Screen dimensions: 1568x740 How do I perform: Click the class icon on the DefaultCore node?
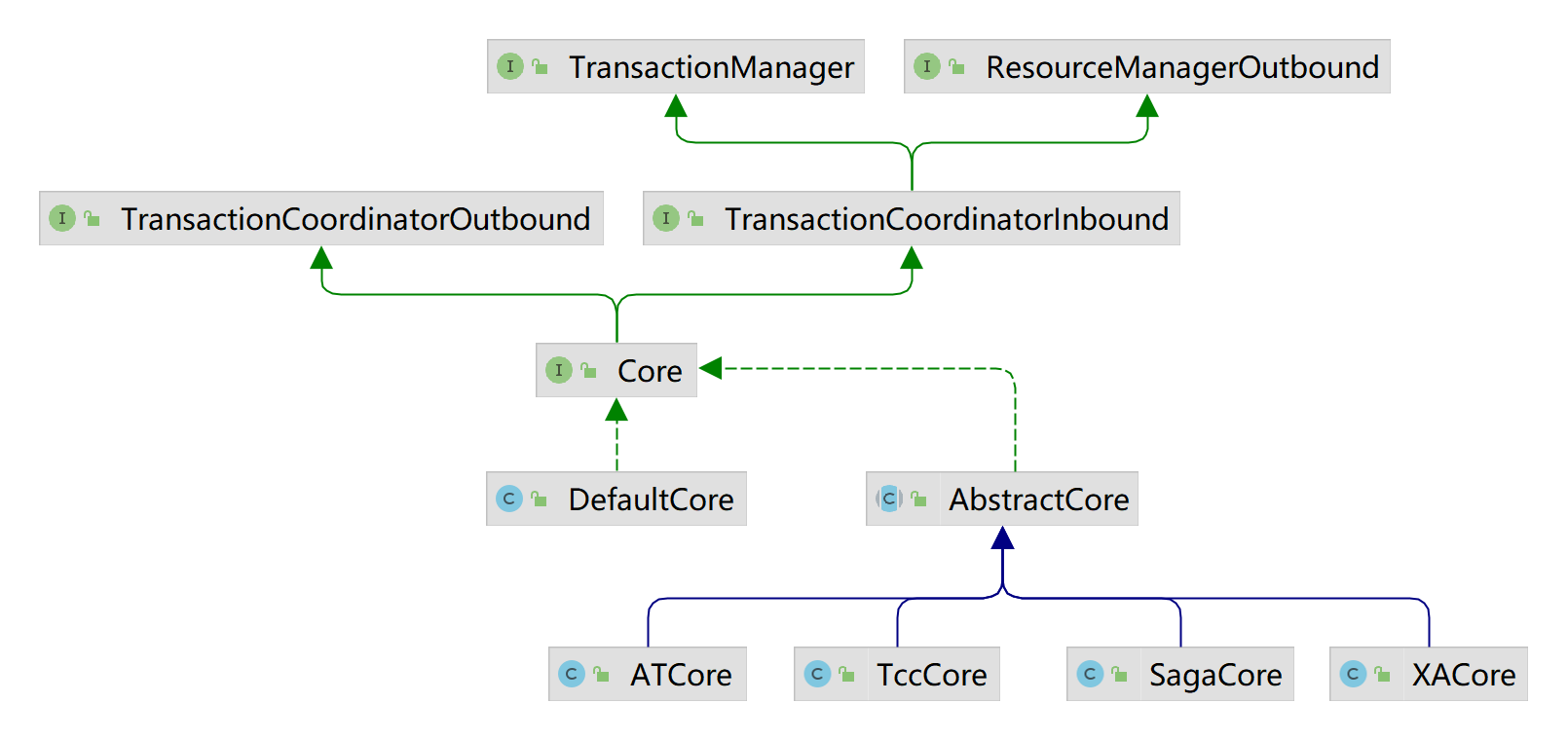pyautogui.click(x=508, y=499)
